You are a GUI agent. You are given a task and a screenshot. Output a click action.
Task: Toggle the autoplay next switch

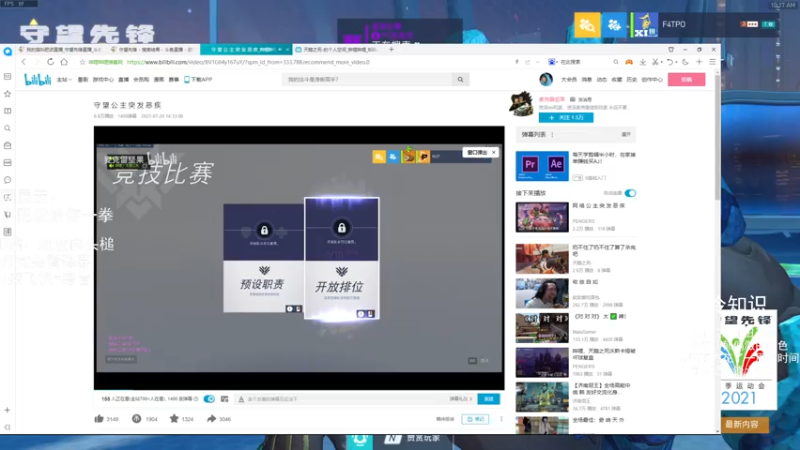coord(630,193)
